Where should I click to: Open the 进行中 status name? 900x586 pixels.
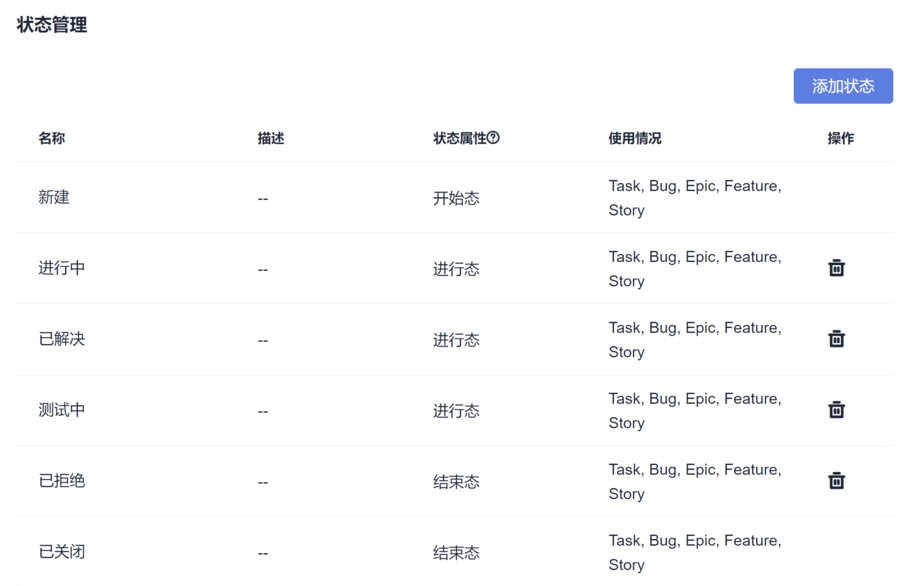point(62,269)
